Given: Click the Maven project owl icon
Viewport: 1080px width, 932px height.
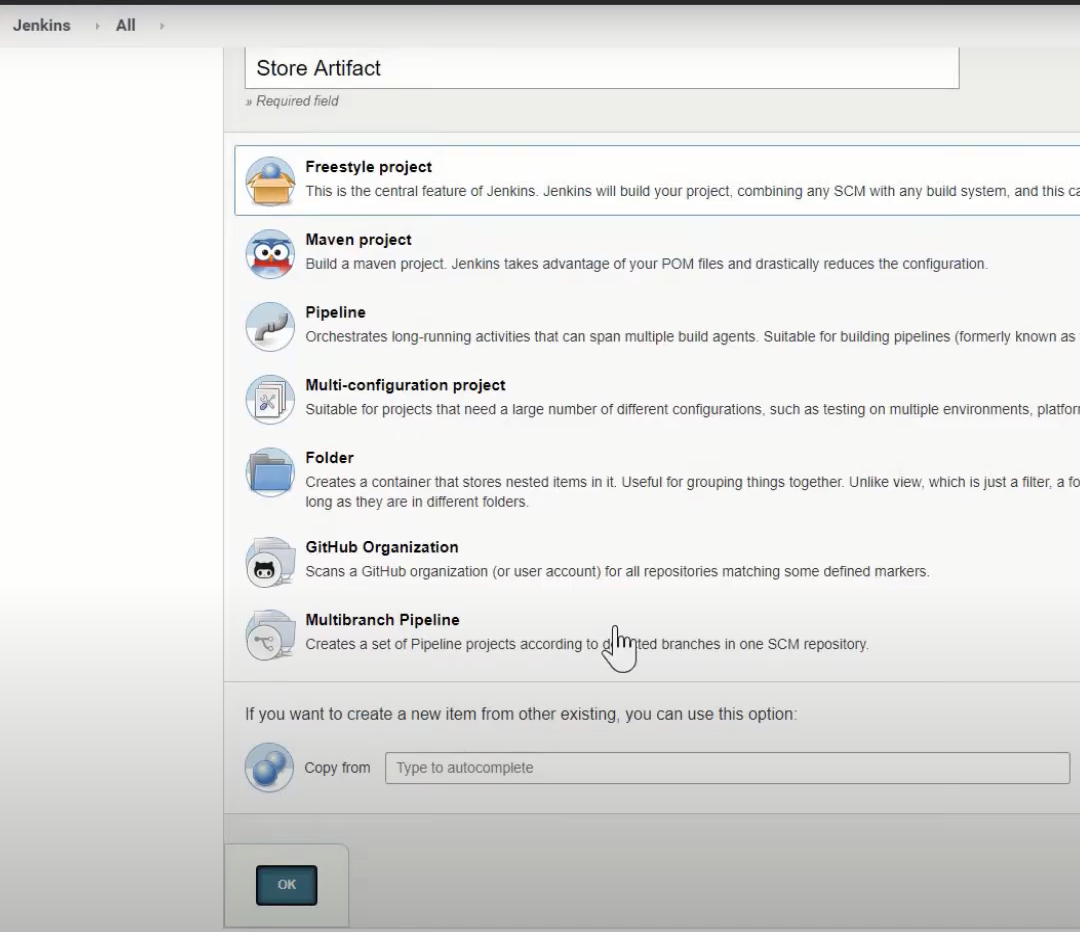Looking at the screenshot, I should pyautogui.click(x=270, y=253).
